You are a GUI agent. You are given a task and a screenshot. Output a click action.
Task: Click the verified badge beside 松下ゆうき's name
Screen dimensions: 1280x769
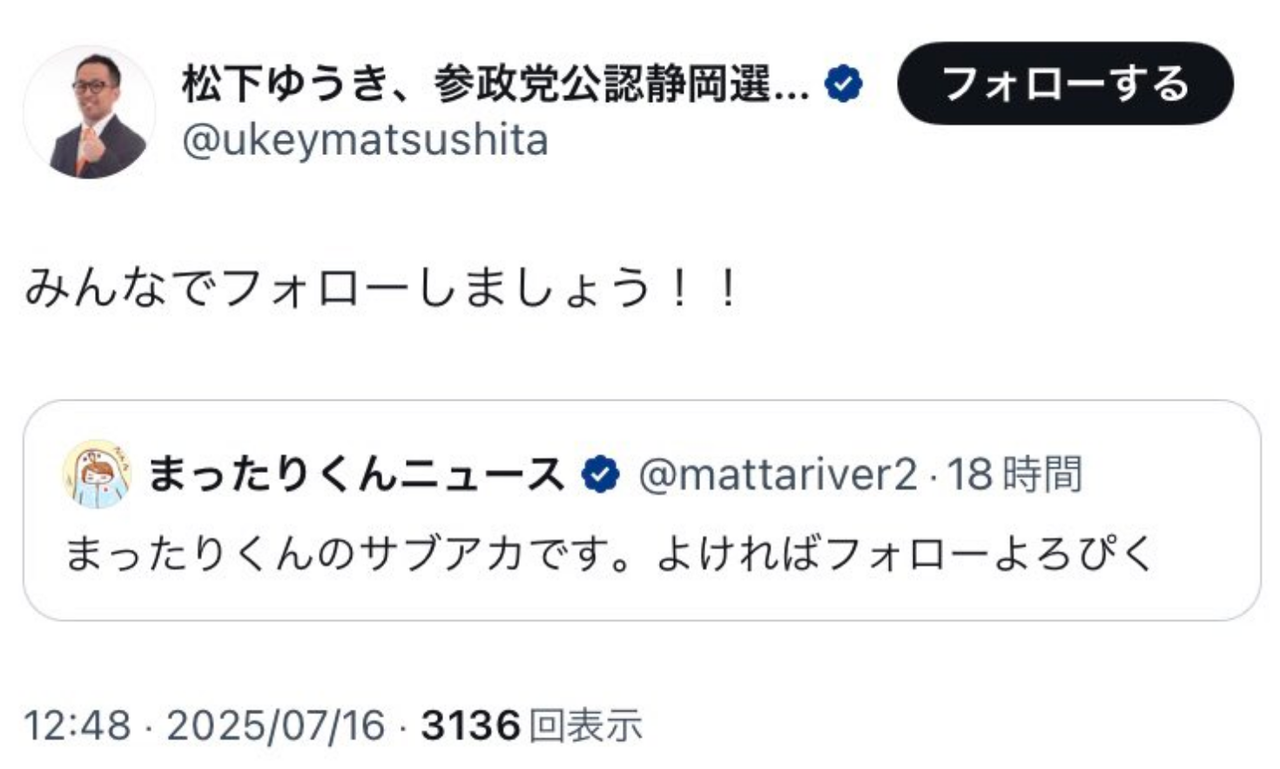[x=843, y=87]
